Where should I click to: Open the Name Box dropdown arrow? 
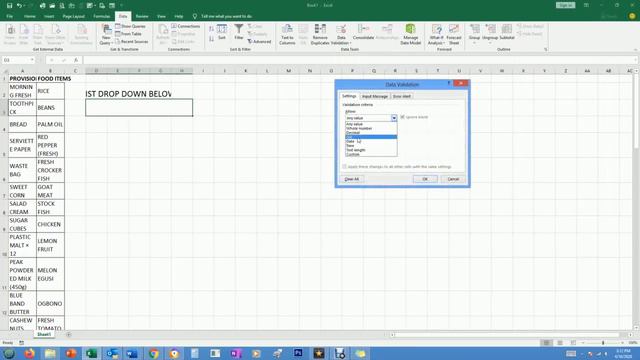(x=32, y=60)
